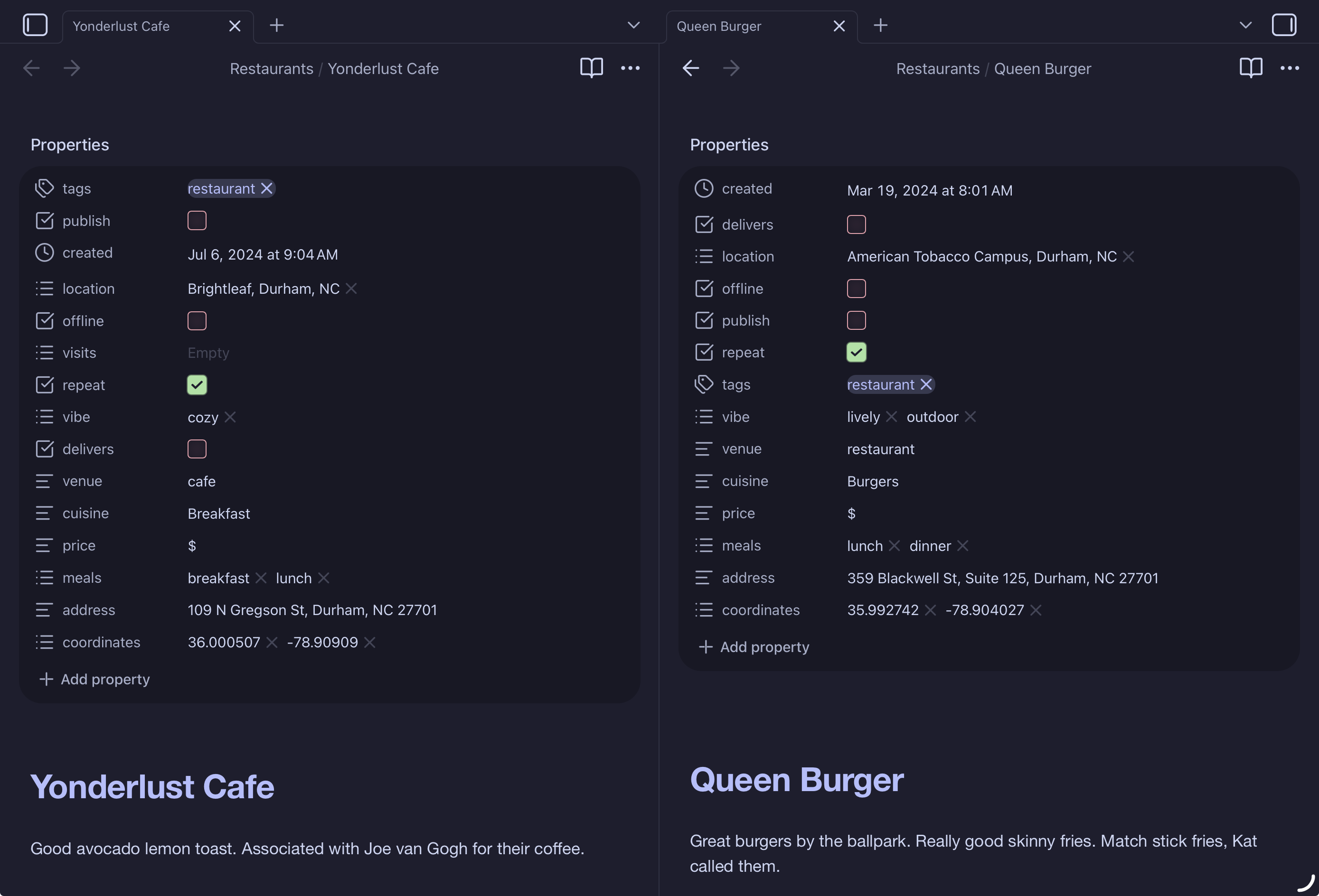
Task: Check publish checkbox in Queen Burger
Action: pyautogui.click(x=857, y=321)
